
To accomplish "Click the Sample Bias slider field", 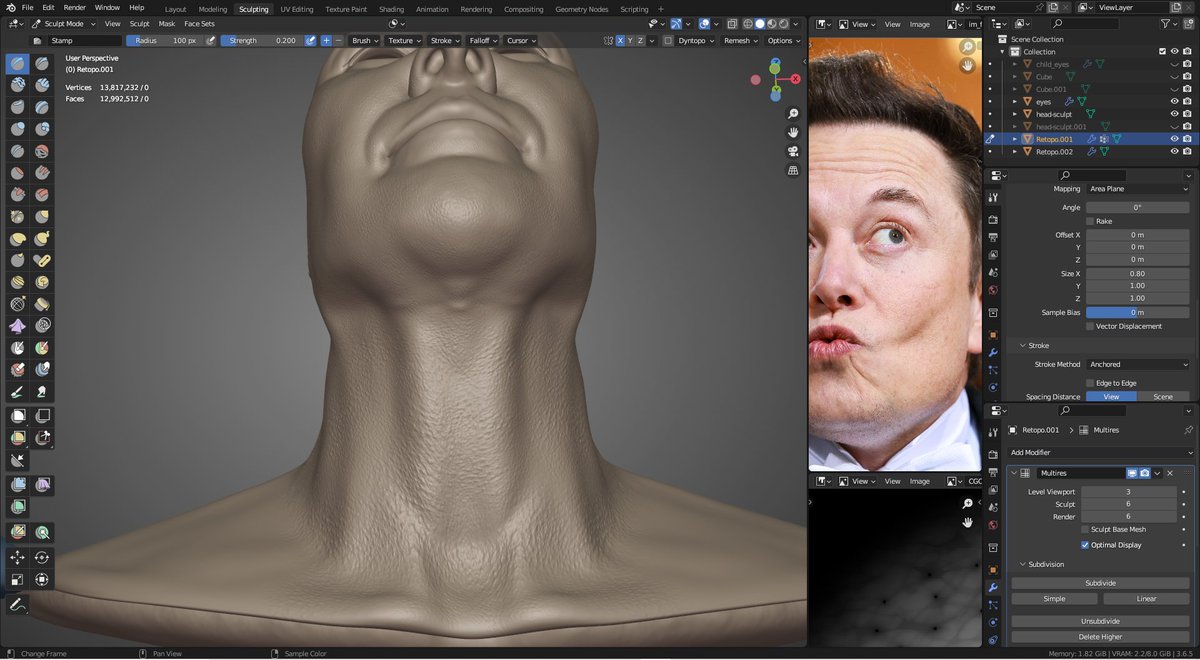I will (1138, 312).
